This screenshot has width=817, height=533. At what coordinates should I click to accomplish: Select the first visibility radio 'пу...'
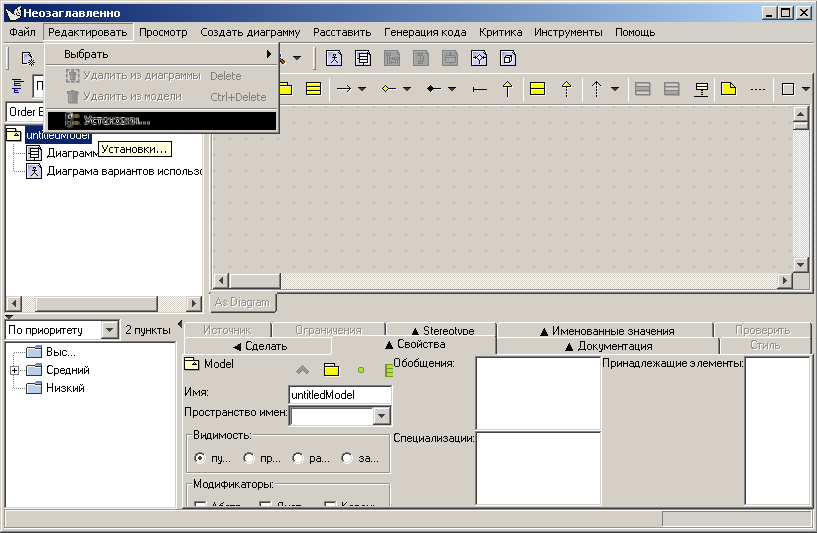click(x=199, y=458)
